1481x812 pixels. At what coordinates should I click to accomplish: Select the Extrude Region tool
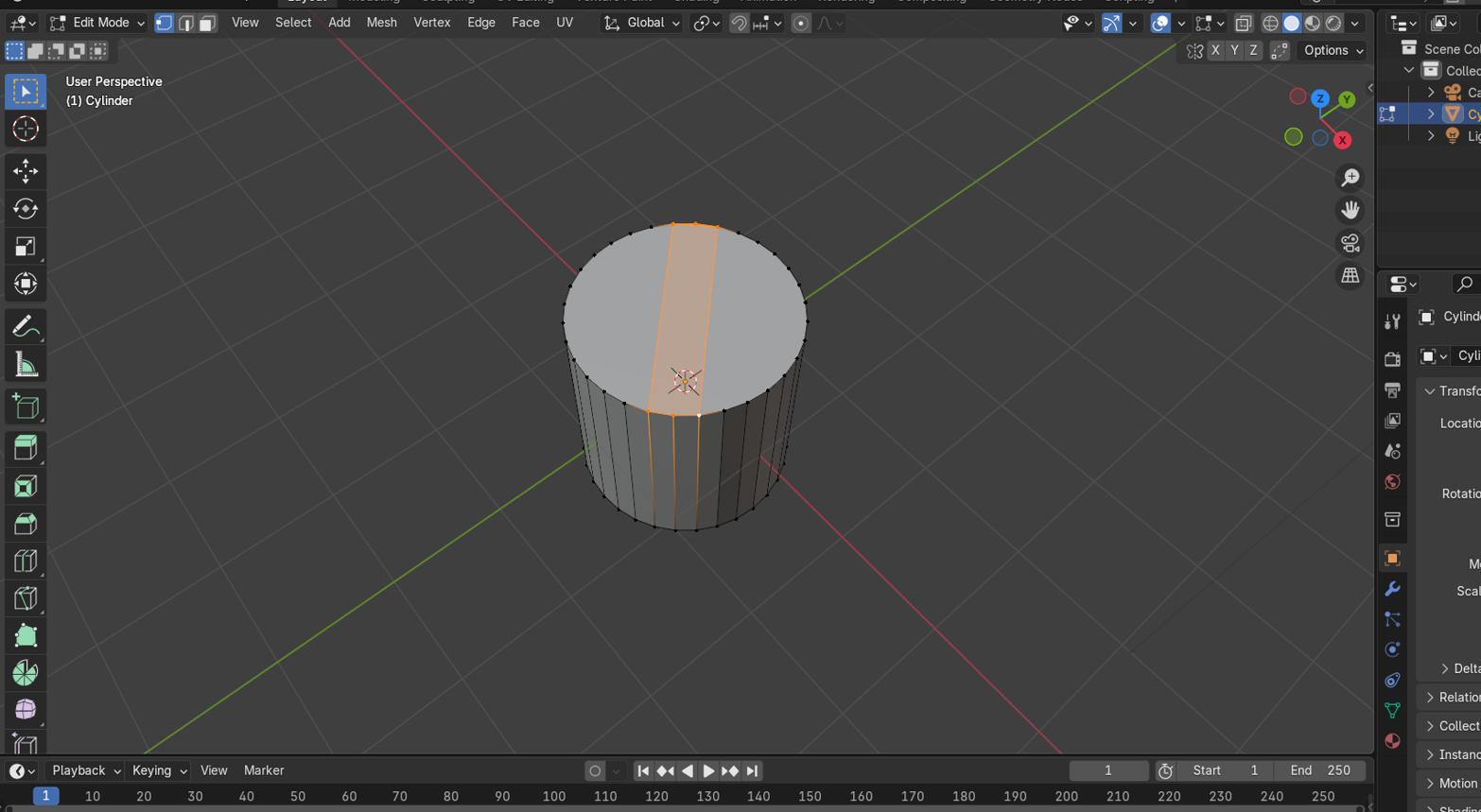click(x=26, y=448)
